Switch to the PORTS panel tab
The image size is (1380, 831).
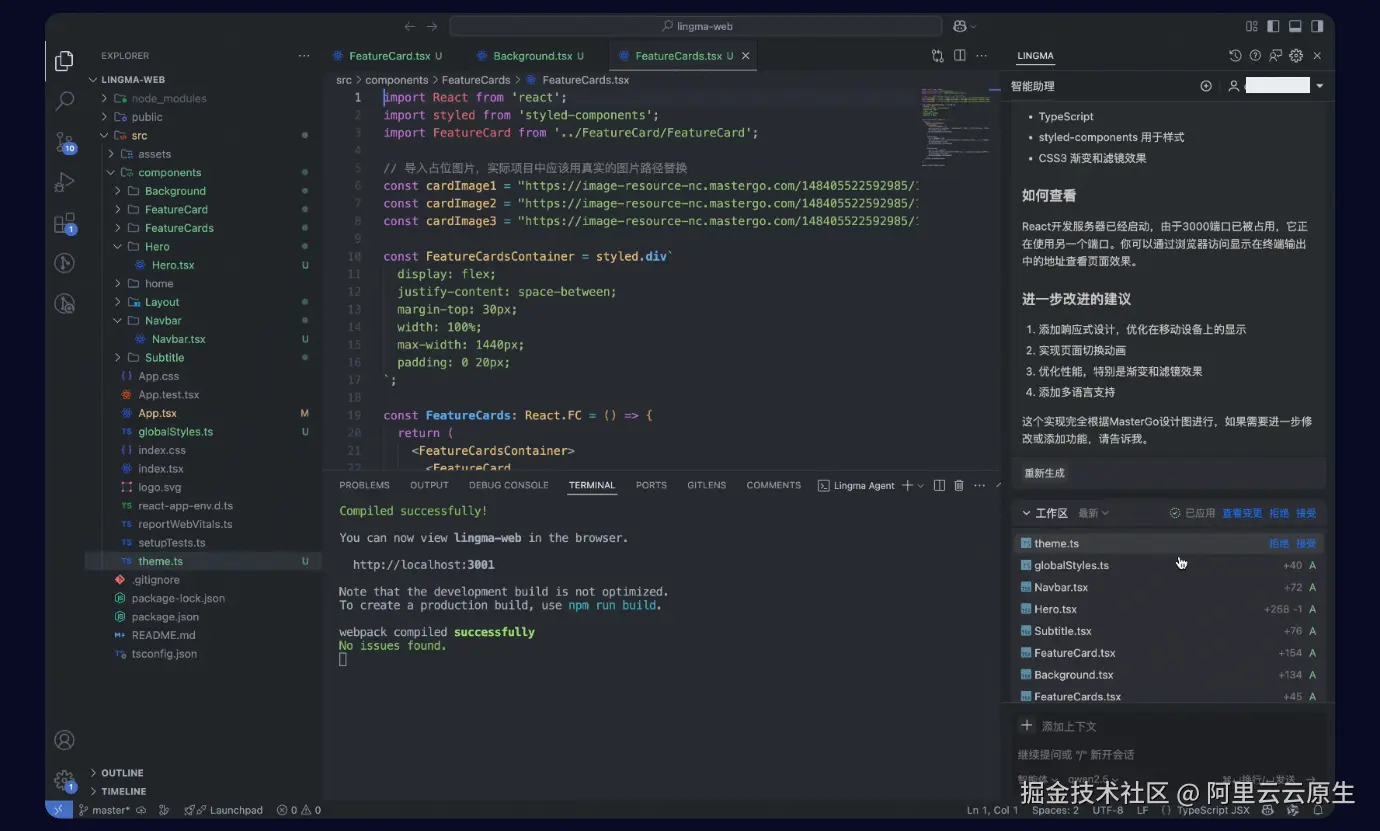pos(651,485)
